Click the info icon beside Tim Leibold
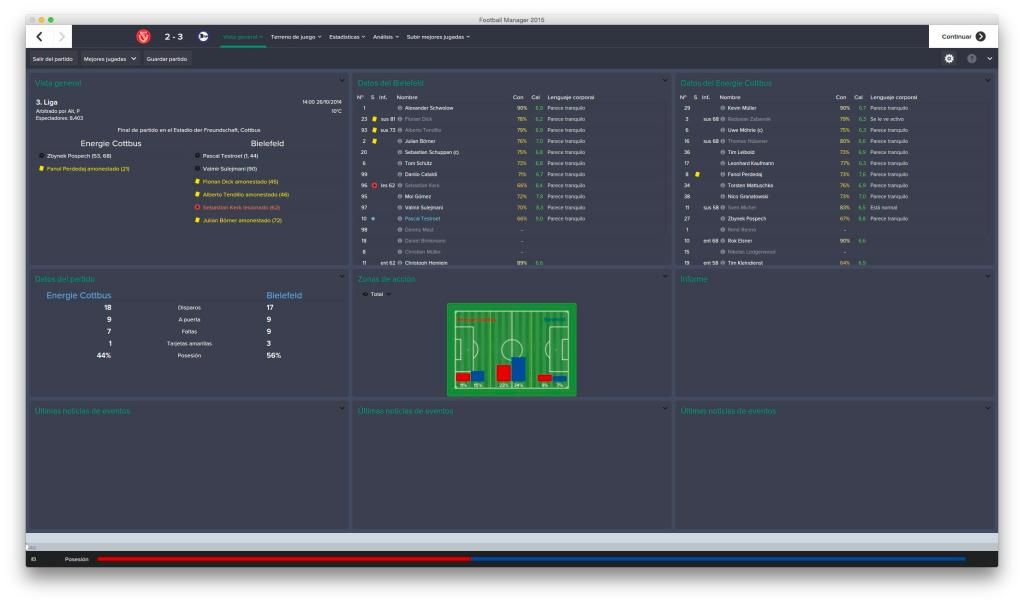Image resolution: width=1024 pixels, height=604 pixels. click(x=722, y=152)
